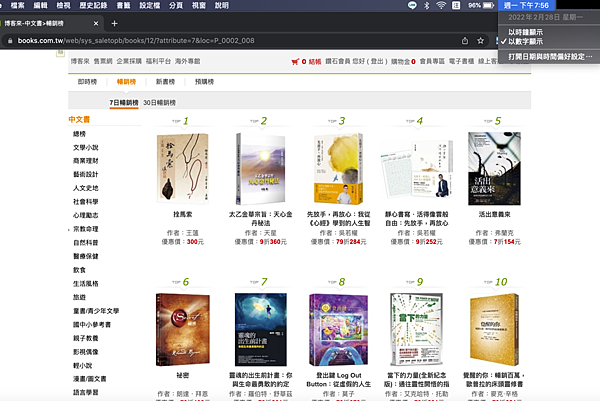This screenshot has width=600, height=401.
Task: Open the 活出意義來 book cover
Action: 494,168
